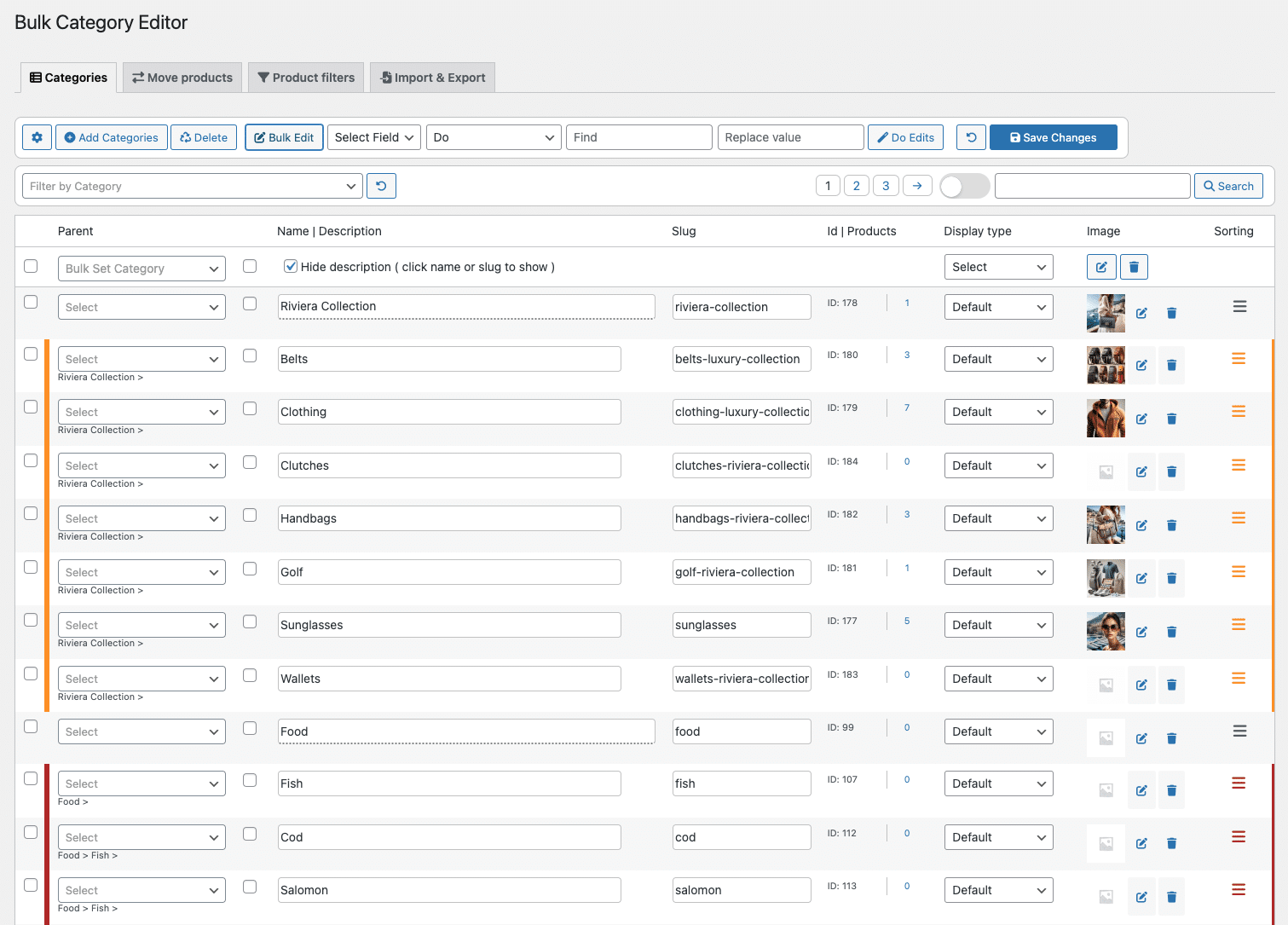Image resolution: width=1288 pixels, height=925 pixels.
Task: Click placeholder image in Clutches row
Action: 1106,471
